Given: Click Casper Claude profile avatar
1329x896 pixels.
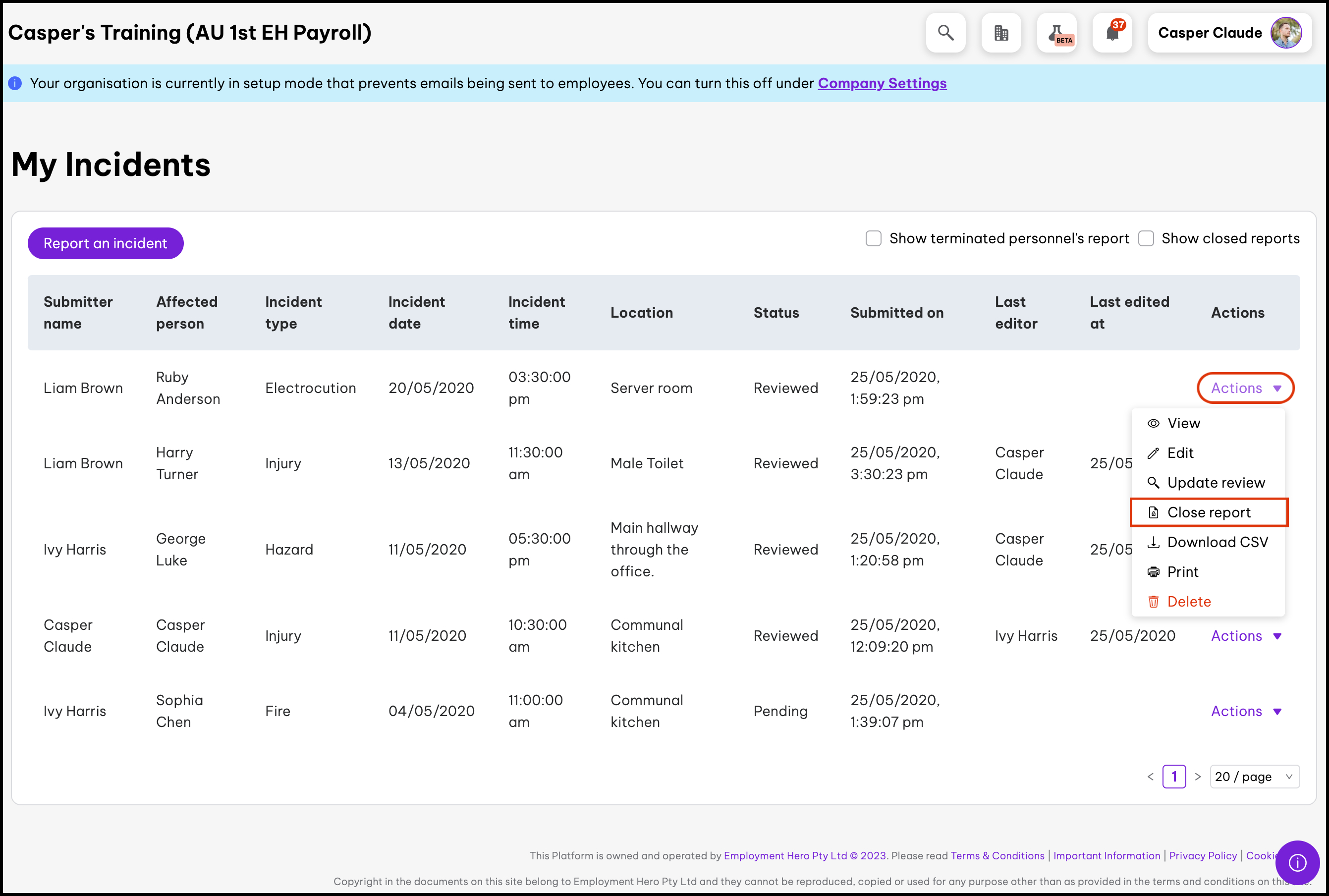Looking at the screenshot, I should point(1285,33).
